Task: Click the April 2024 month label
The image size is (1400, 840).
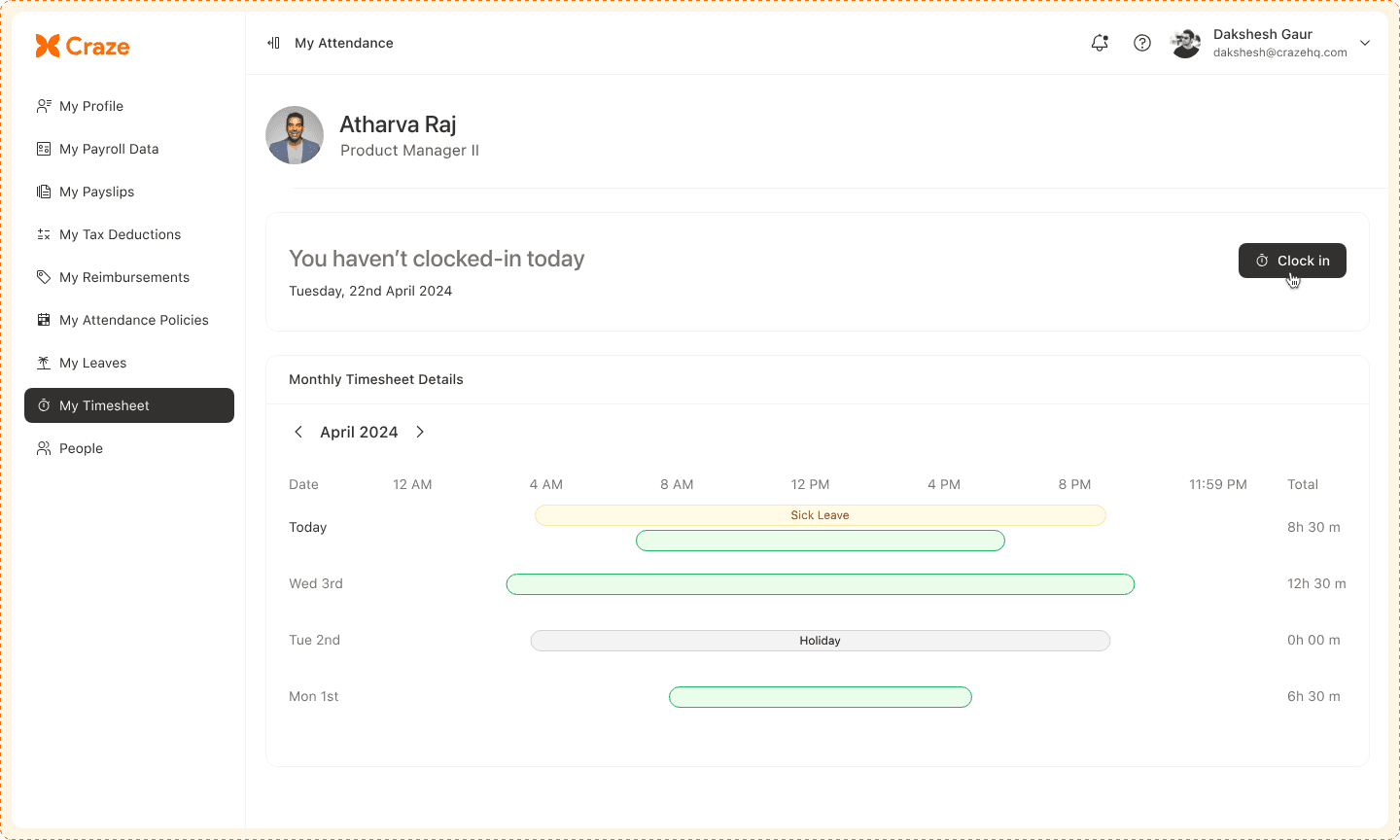Action: pyautogui.click(x=359, y=432)
